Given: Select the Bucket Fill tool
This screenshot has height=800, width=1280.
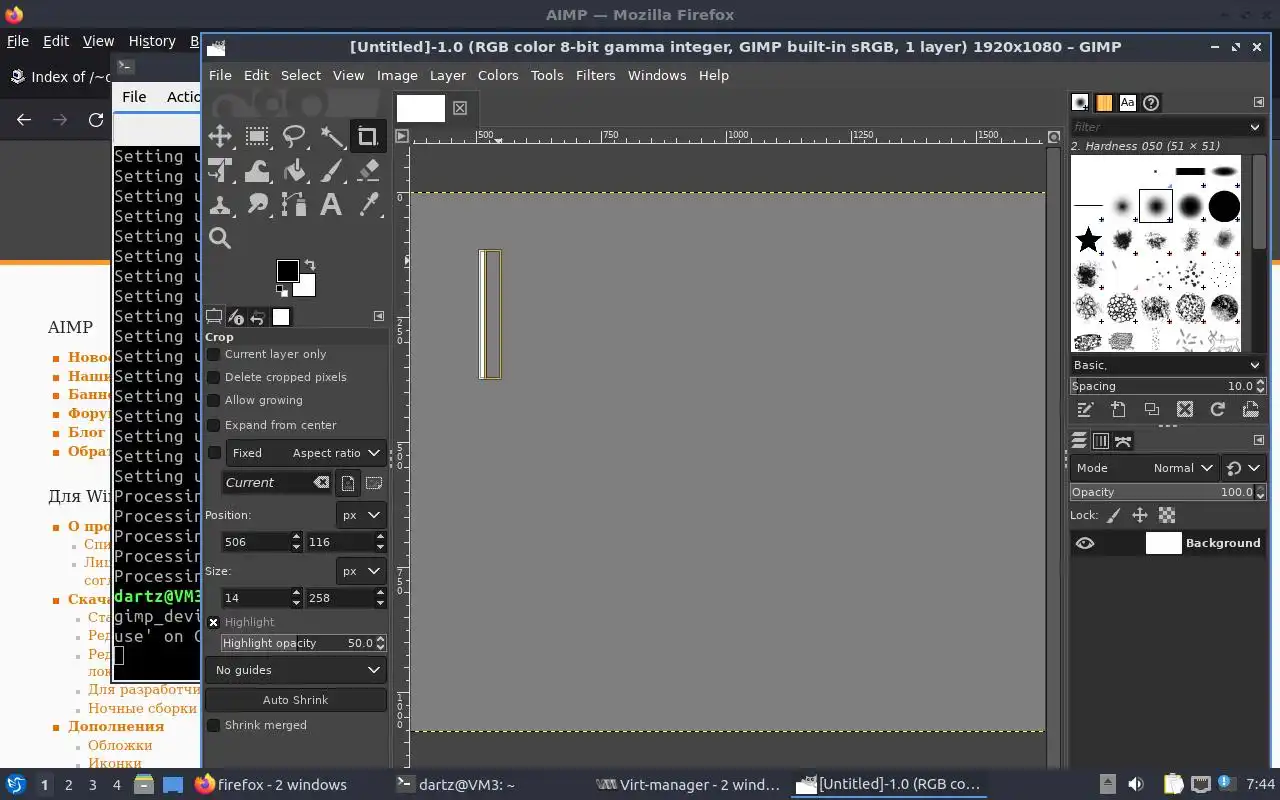Looking at the screenshot, I should [294, 171].
